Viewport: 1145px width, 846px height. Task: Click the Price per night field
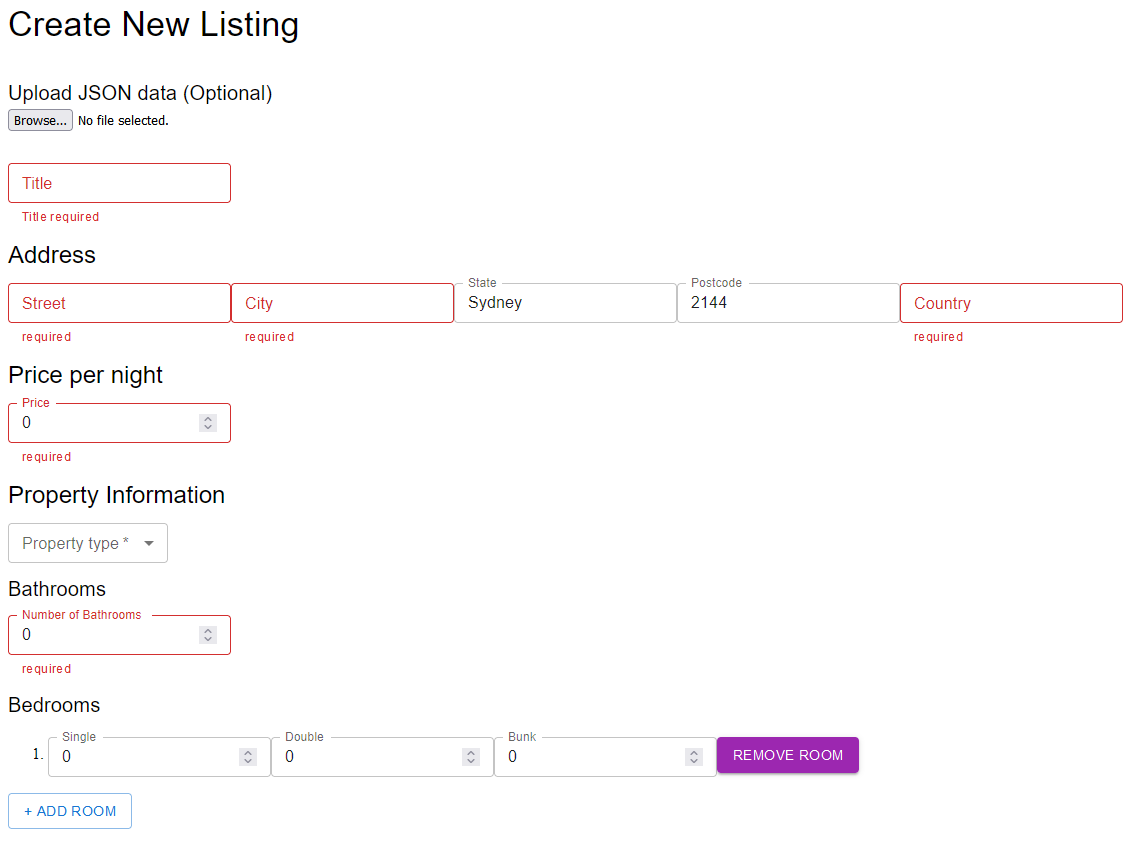pyautogui.click(x=105, y=423)
